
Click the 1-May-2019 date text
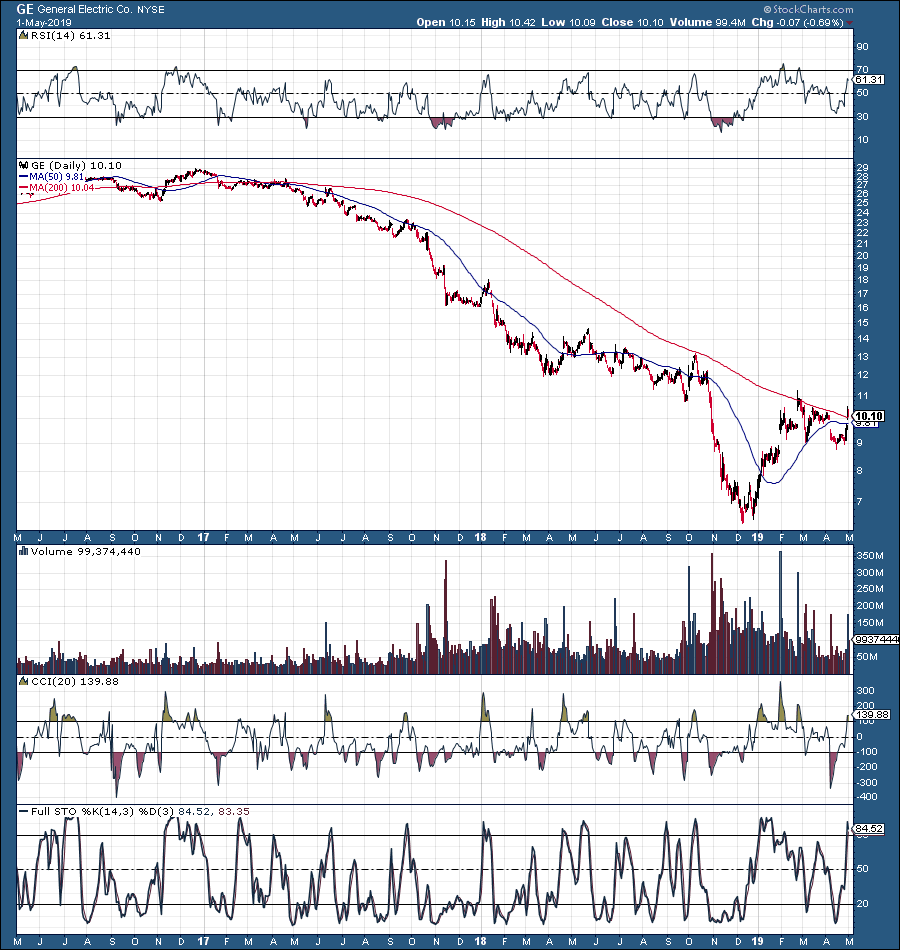pyautogui.click(x=44, y=22)
